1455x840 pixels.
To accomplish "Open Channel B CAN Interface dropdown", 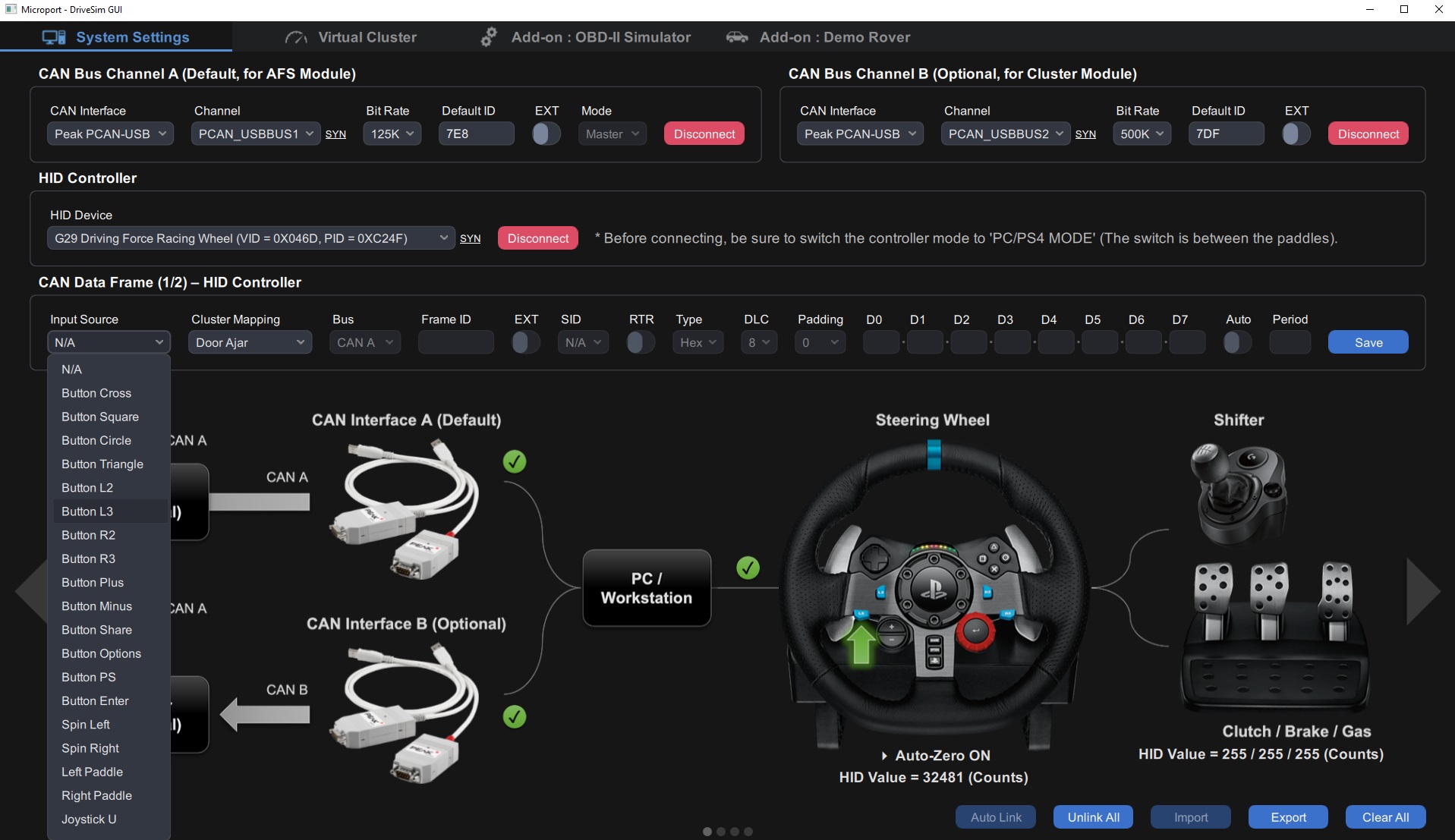I will click(860, 134).
